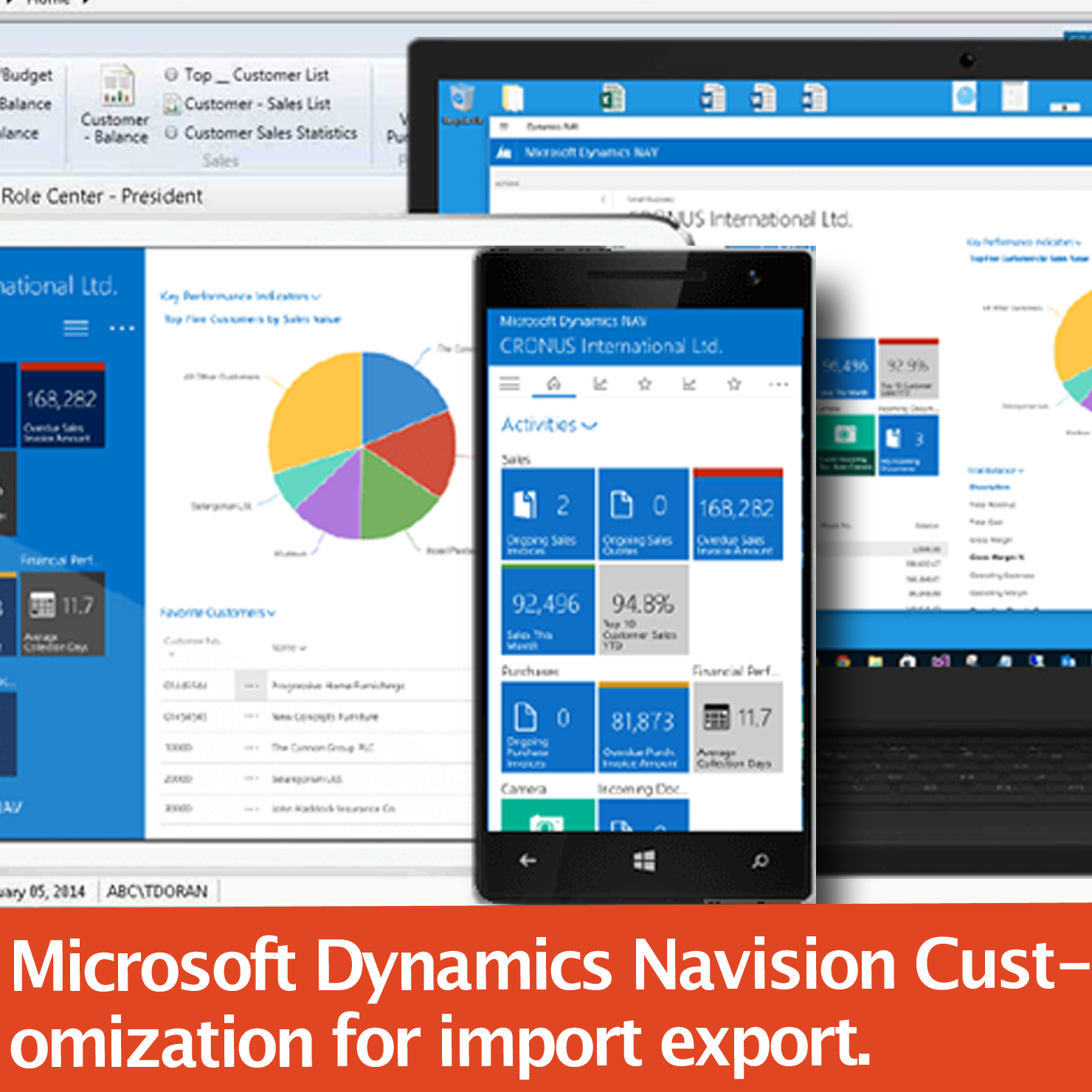Open second chart tab on phone app

click(689, 384)
